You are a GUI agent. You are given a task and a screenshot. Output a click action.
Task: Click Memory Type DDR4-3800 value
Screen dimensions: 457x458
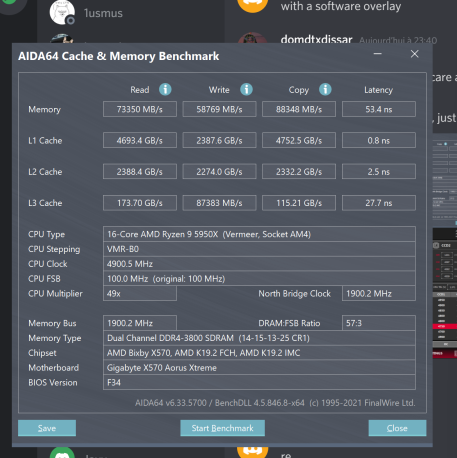pyautogui.click(x=259, y=338)
